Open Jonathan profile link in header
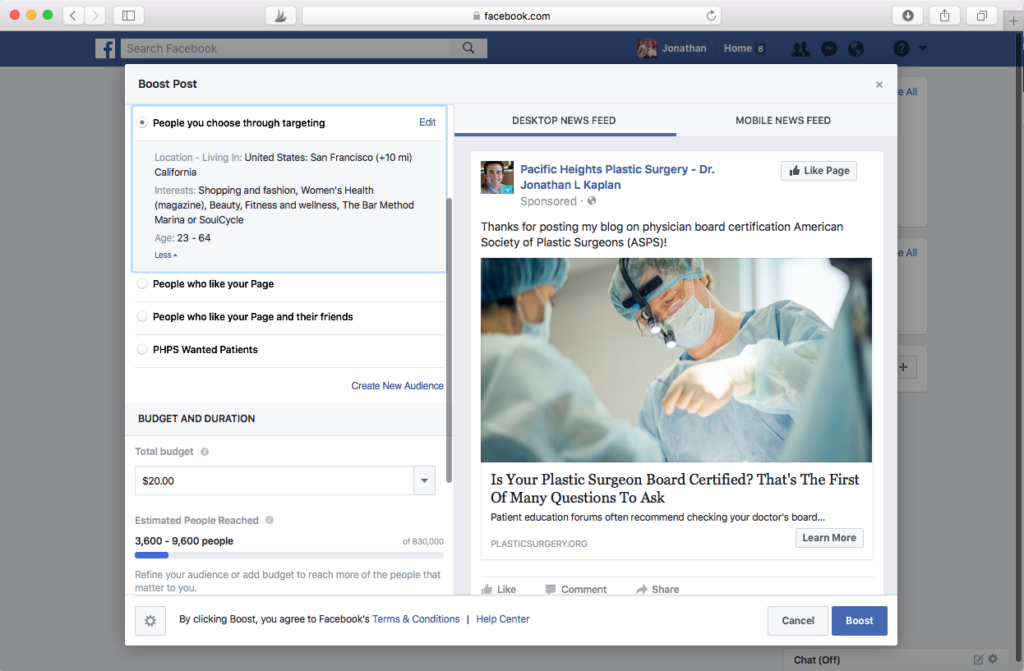The image size is (1024, 671). coord(684,48)
